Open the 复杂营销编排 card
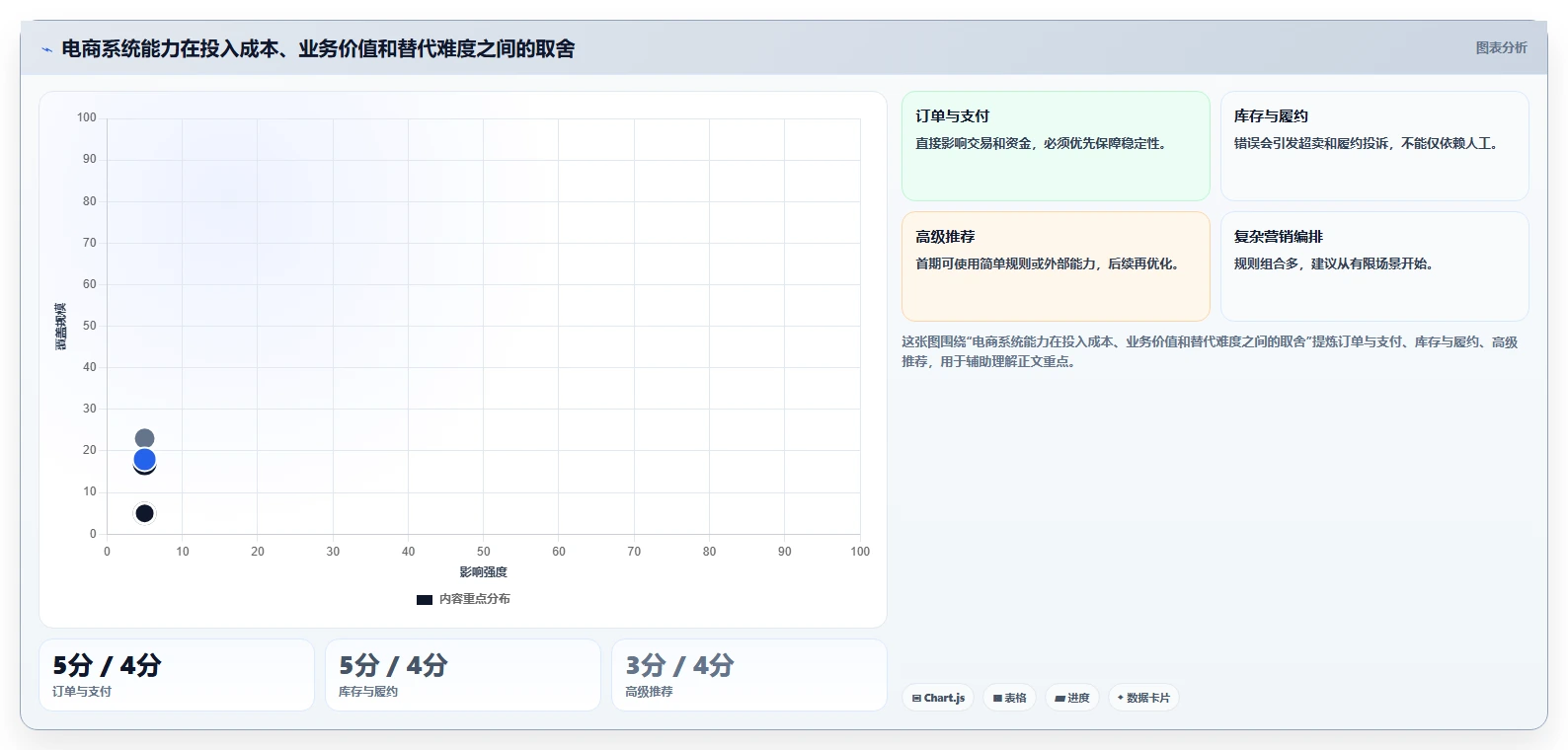Screen dimensions: 1568x750 (1374, 266)
